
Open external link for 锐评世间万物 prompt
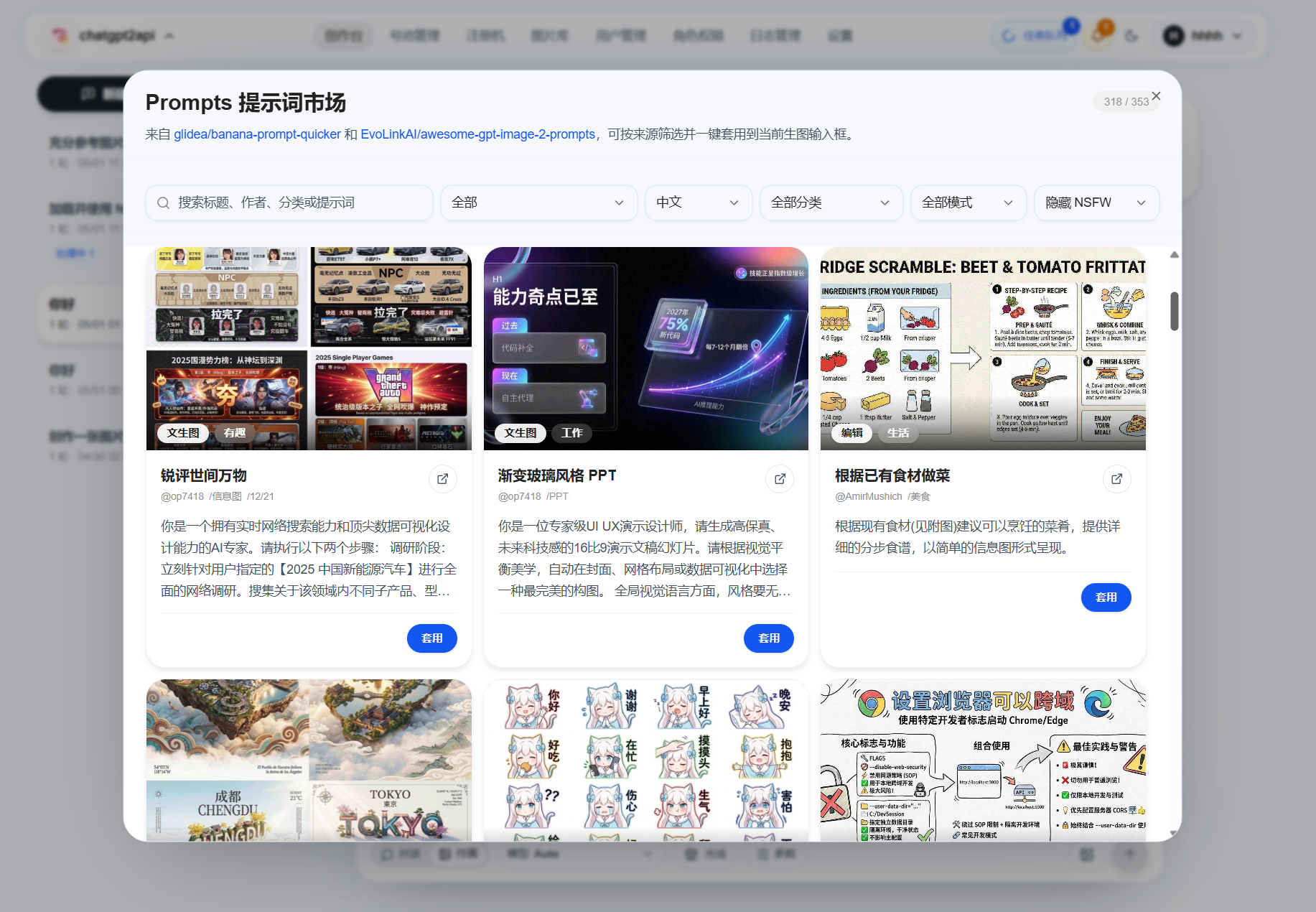pyautogui.click(x=443, y=479)
